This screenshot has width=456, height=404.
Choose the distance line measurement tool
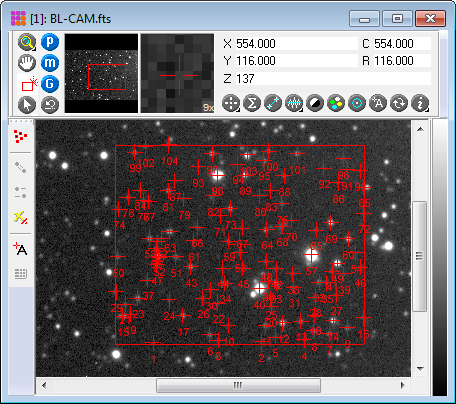click(273, 103)
